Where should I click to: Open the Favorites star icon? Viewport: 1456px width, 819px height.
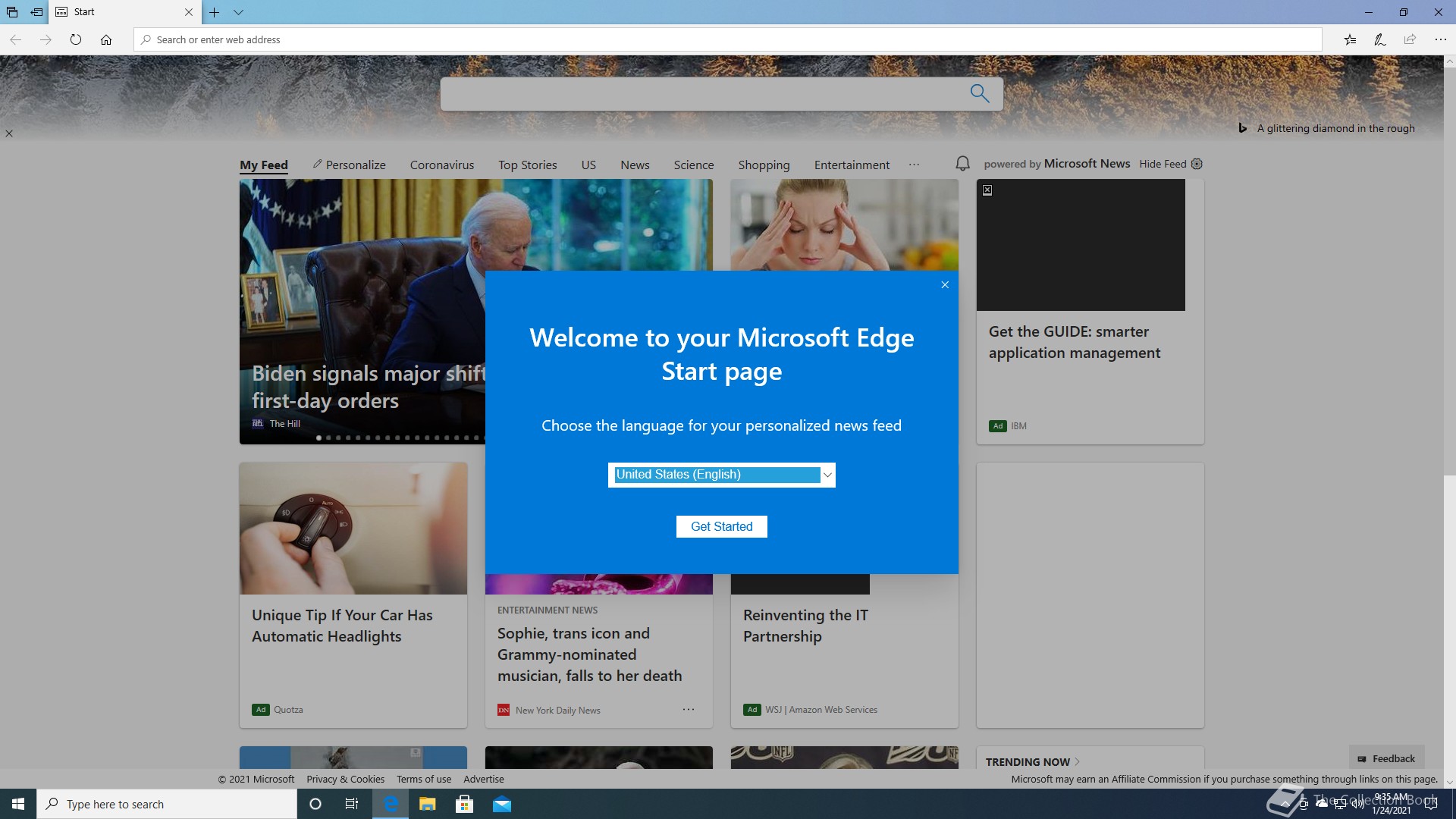click(1350, 39)
